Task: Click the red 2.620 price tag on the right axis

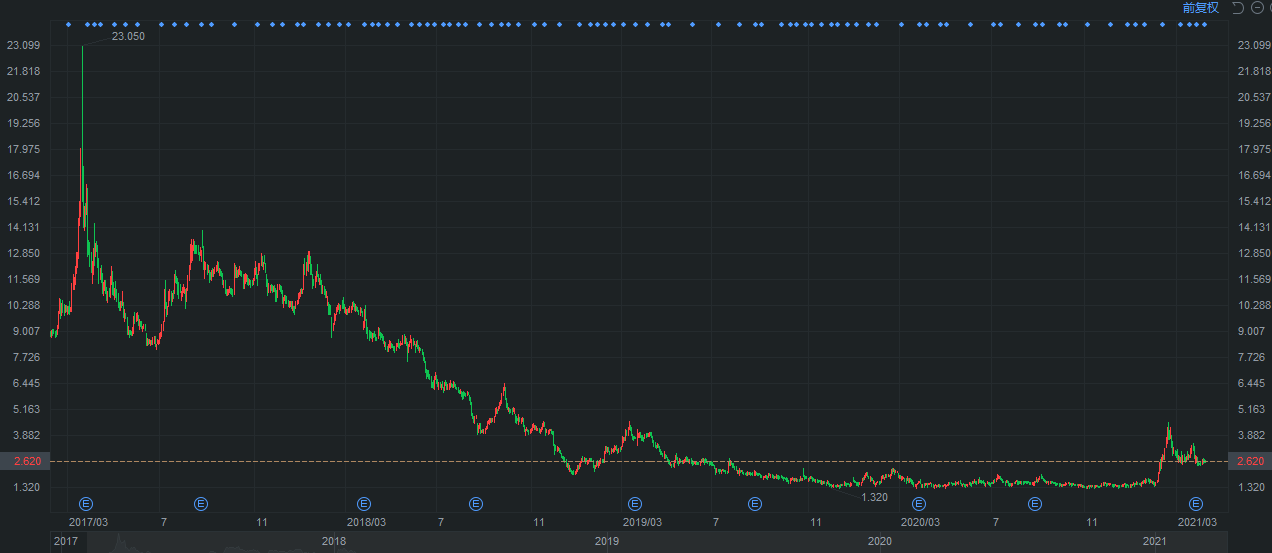Action: pos(1252,461)
